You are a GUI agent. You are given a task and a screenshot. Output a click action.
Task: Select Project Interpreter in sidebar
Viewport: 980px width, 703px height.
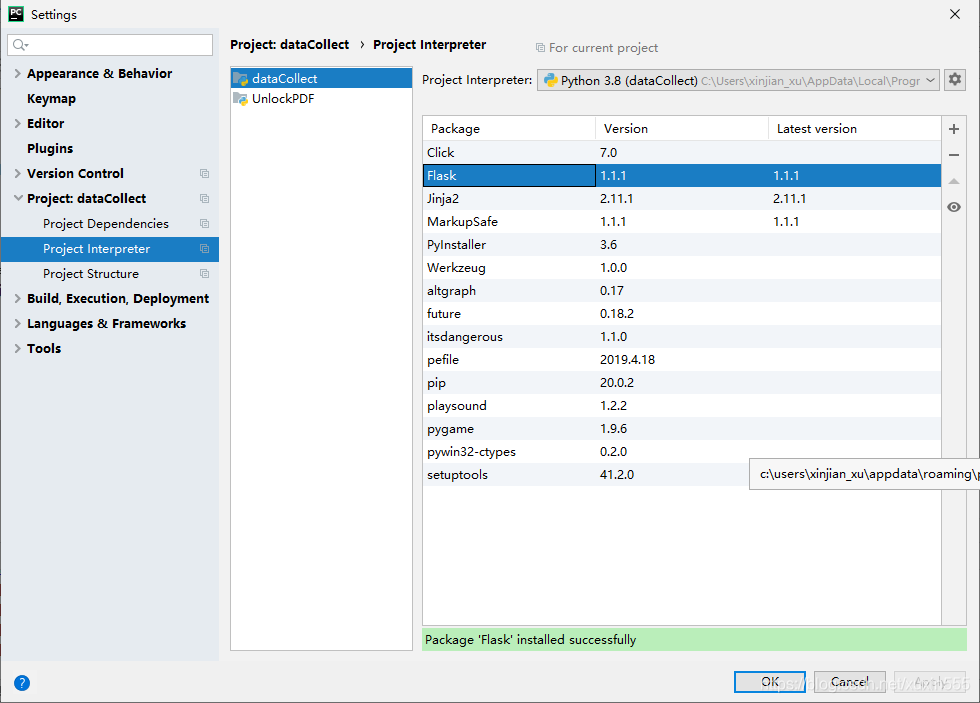click(x=96, y=249)
